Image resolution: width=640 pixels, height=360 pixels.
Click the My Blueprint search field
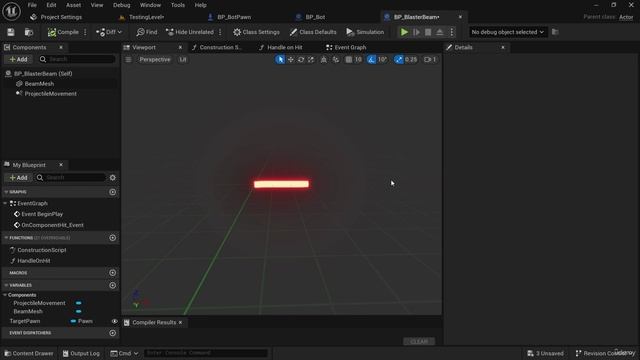[70, 178]
